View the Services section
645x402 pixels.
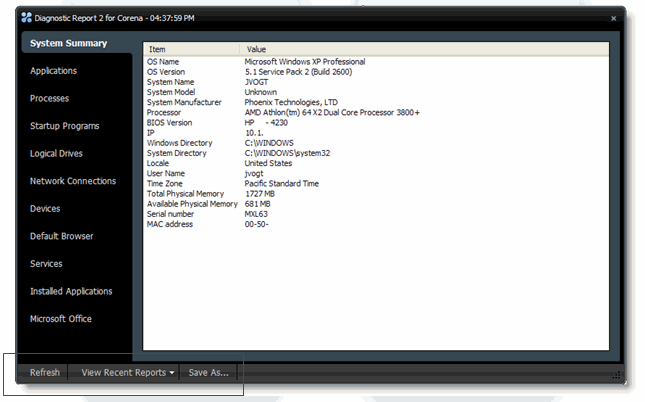coord(46,264)
